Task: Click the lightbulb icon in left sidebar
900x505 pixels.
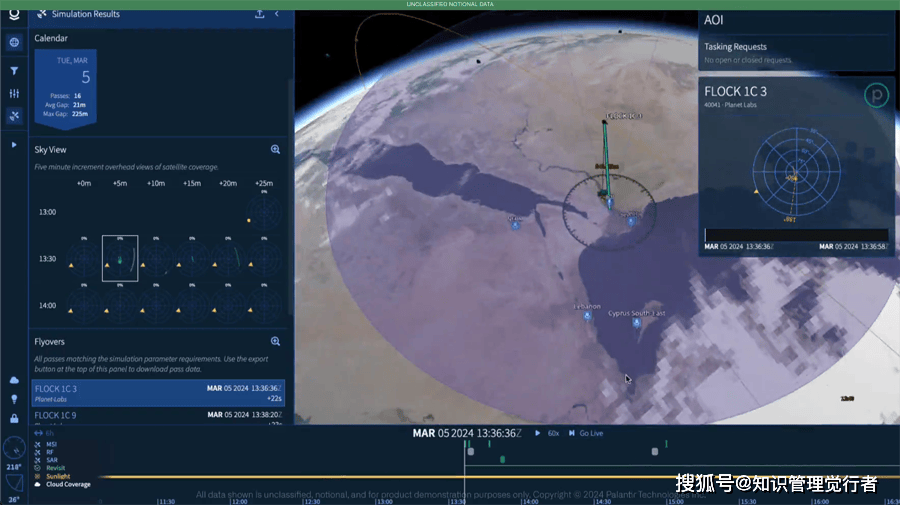Action: pyautogui.click(x=14, y=398)
